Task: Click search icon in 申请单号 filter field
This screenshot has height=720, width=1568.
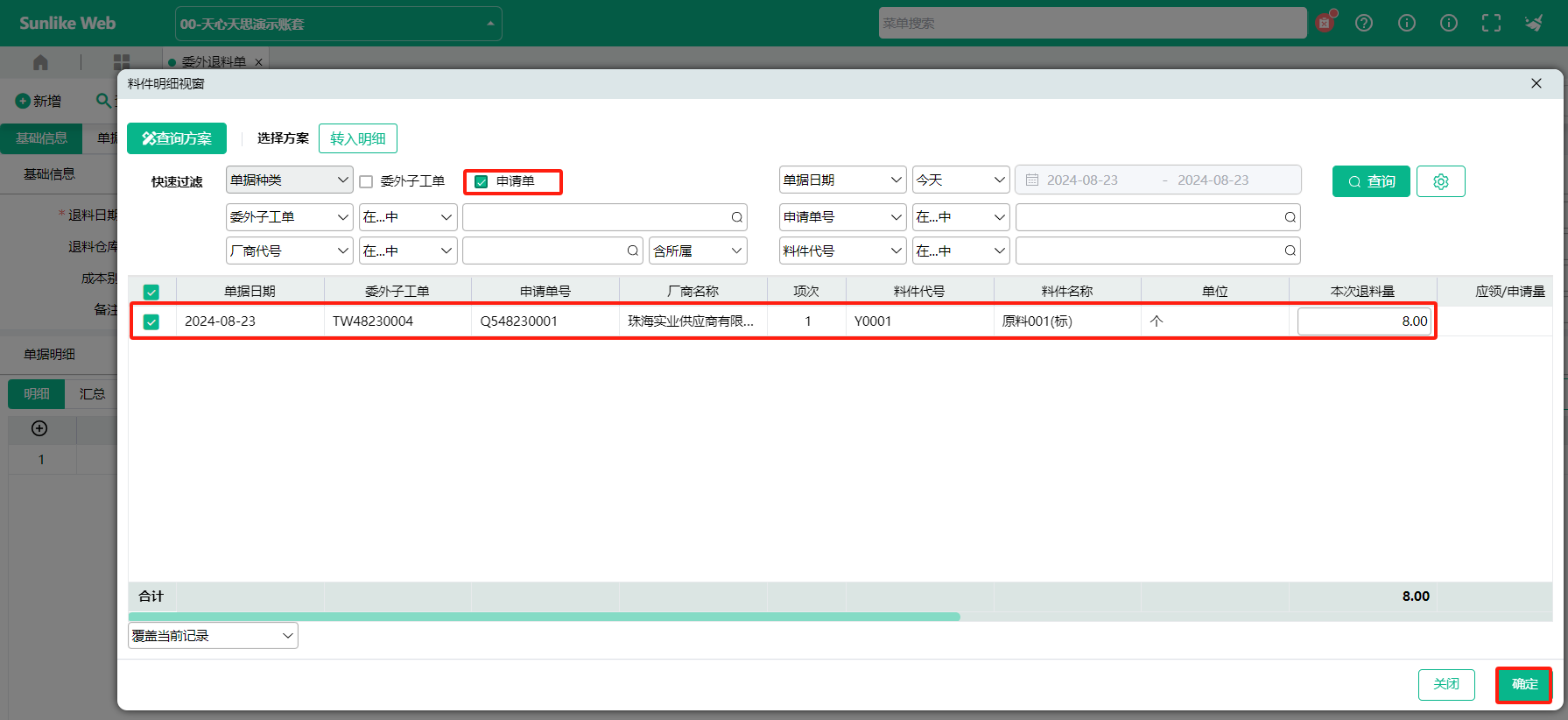Action: pyautogui.click(x=1290, y=217)
